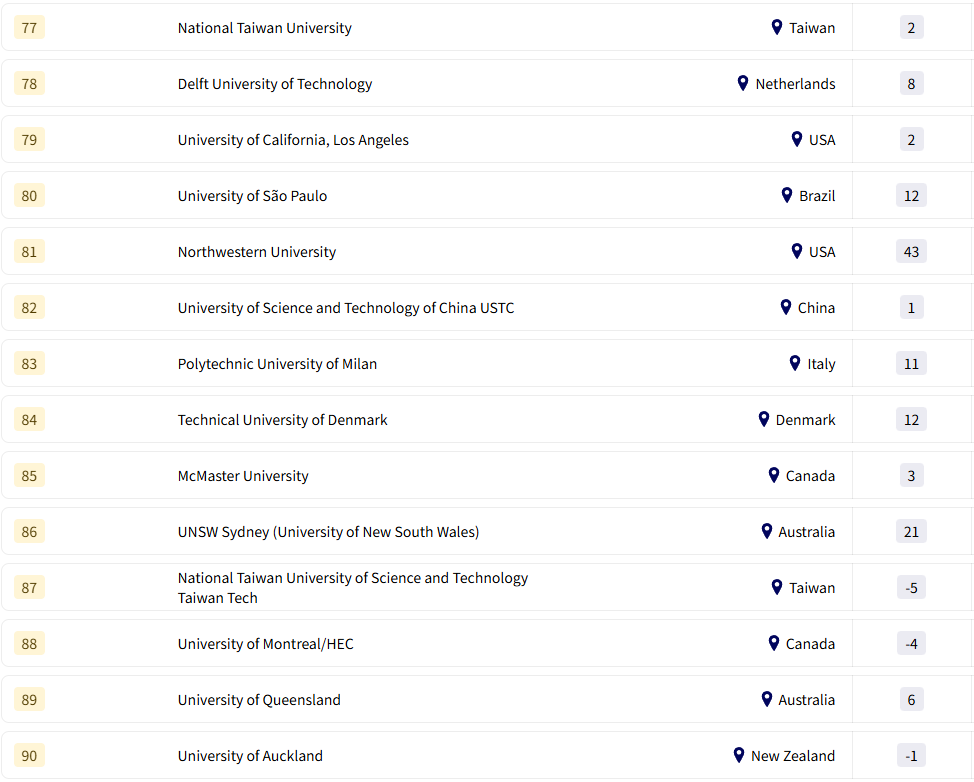Open the Delft University of Technology entry
Viewport: 974px width, 782px height.
275,84
